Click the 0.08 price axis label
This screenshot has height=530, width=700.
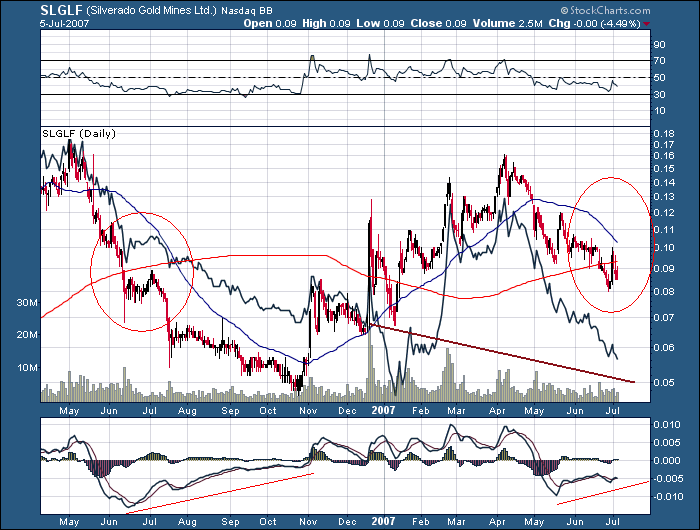pyautogui.click(x=664, y=292)
